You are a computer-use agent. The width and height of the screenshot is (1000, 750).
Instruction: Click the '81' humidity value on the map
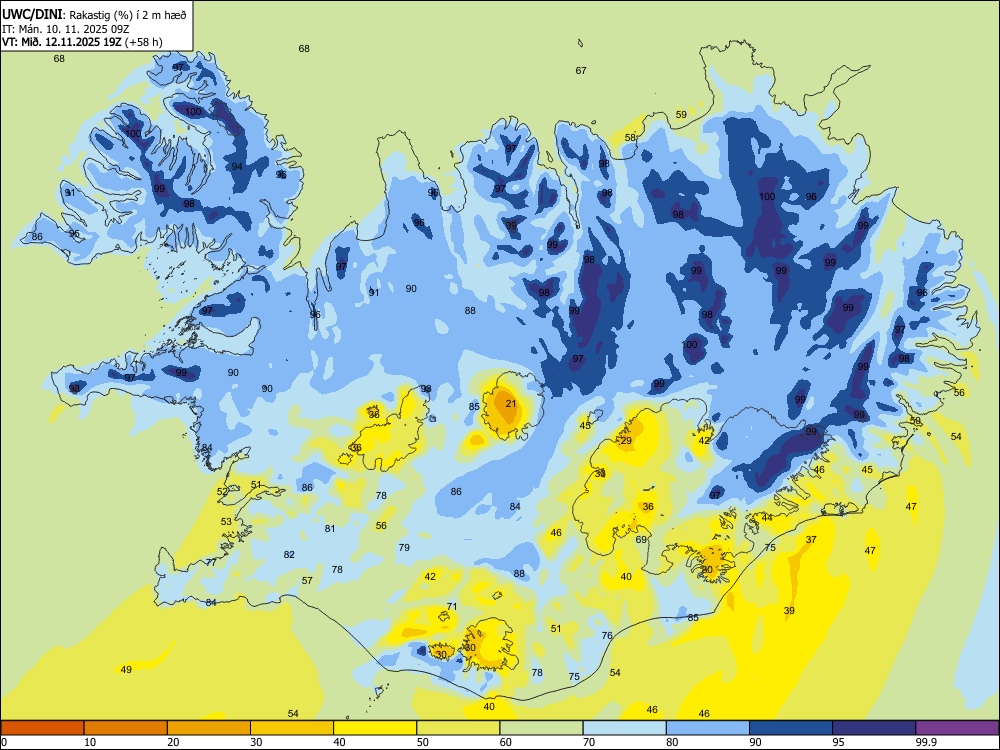pyautogui.click(x=330, y=529)
